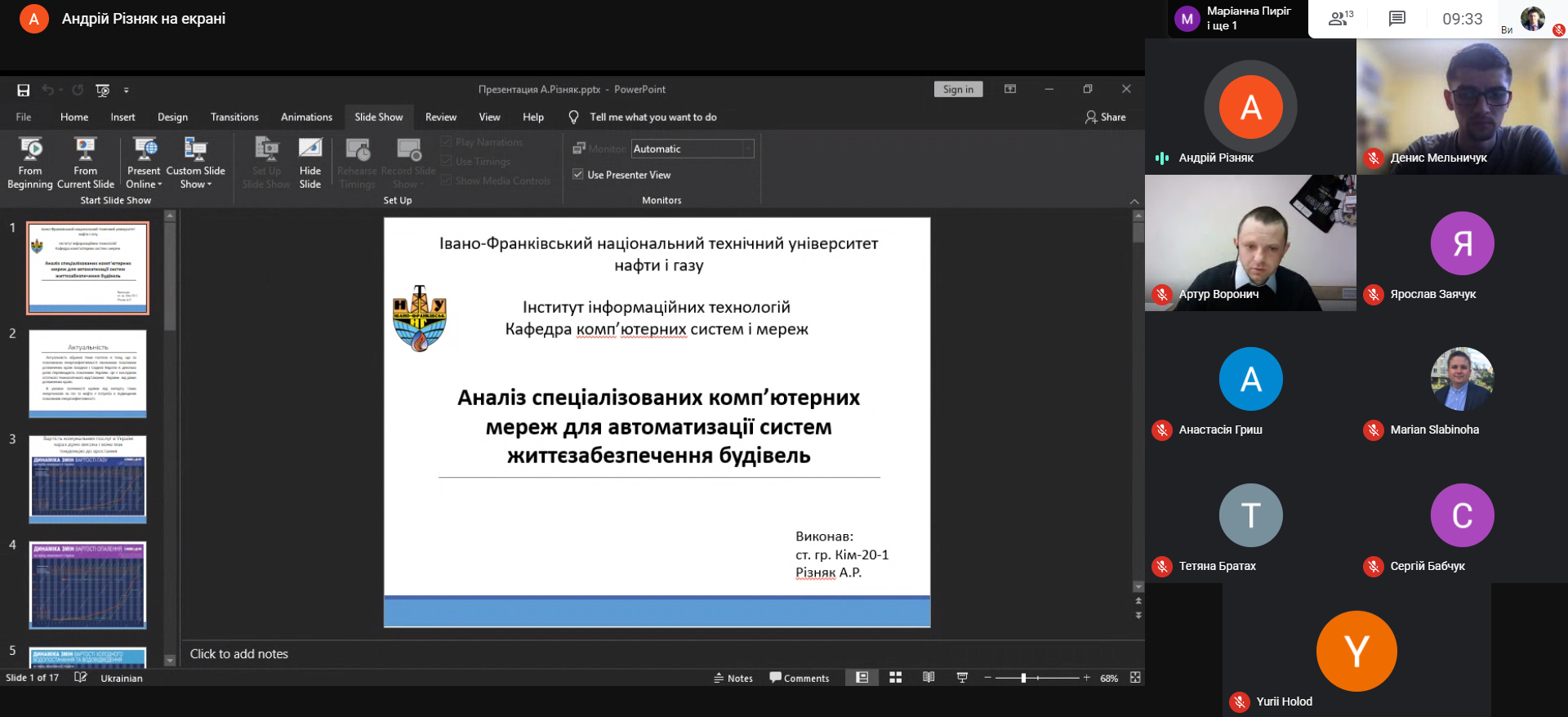
Task: Click the notes pane 'Click to add notes'
Action: 239,654
